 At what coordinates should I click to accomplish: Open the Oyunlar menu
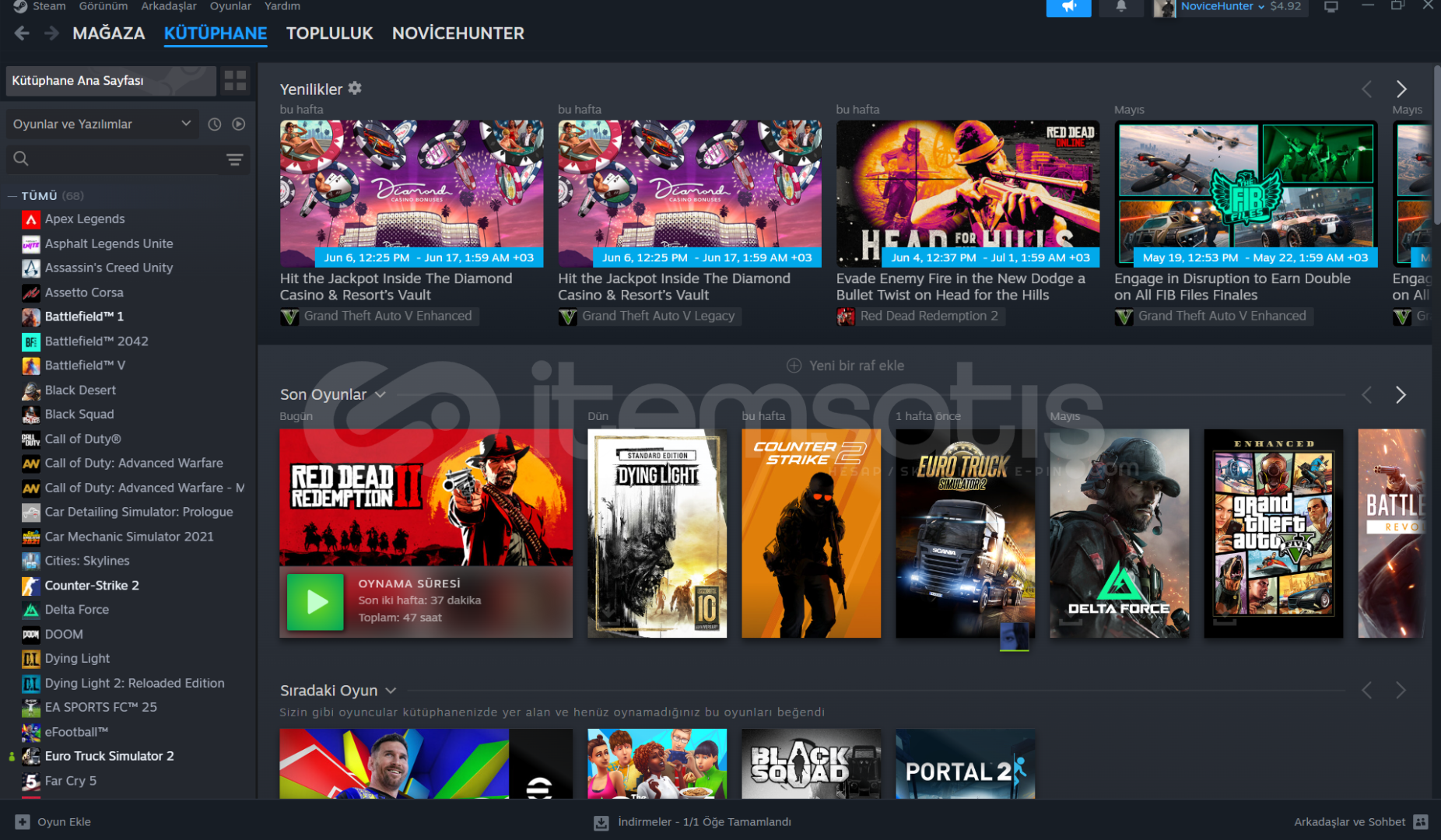point(230,6)
